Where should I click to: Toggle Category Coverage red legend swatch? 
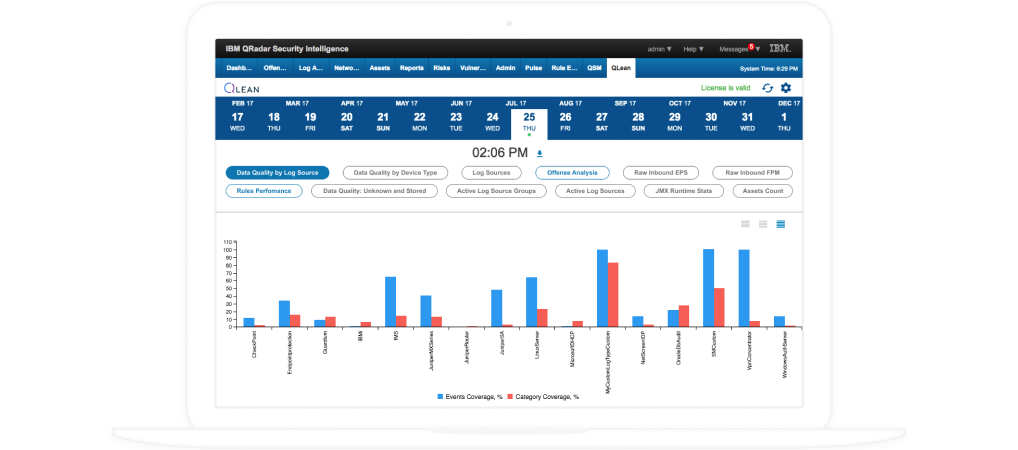[510, 396]
